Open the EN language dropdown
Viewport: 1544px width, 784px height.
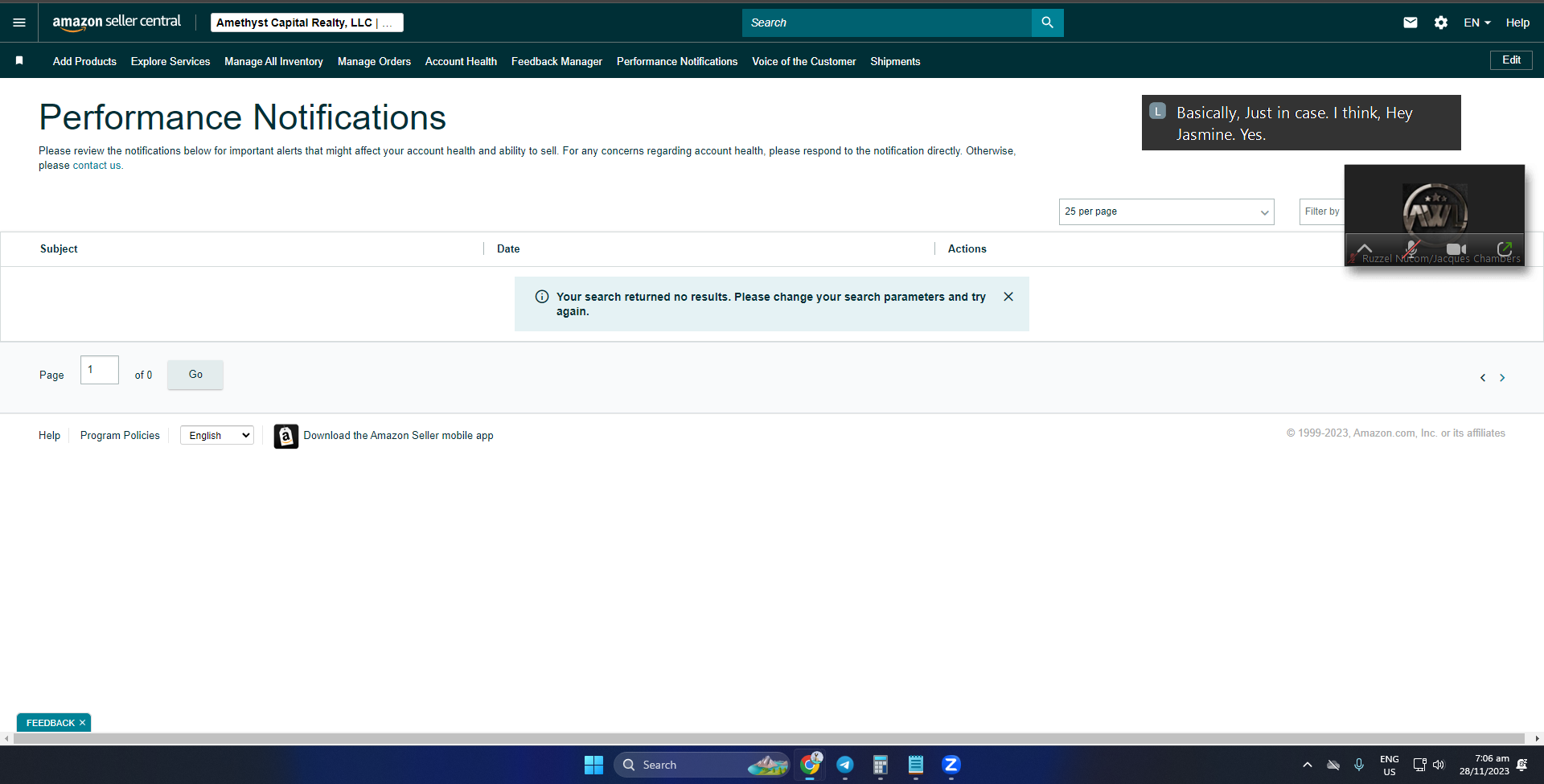tap(1477, 23)
